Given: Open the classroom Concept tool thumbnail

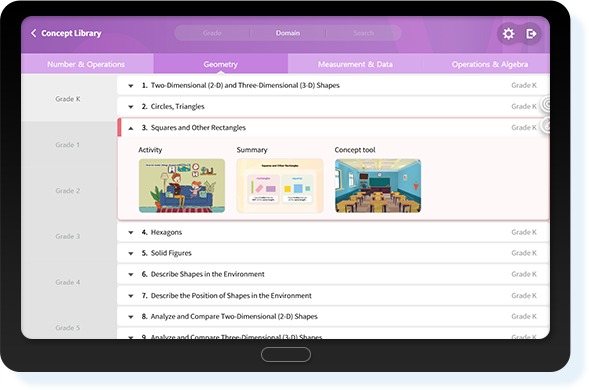Looking at the screenshot, I should point(378,186).
